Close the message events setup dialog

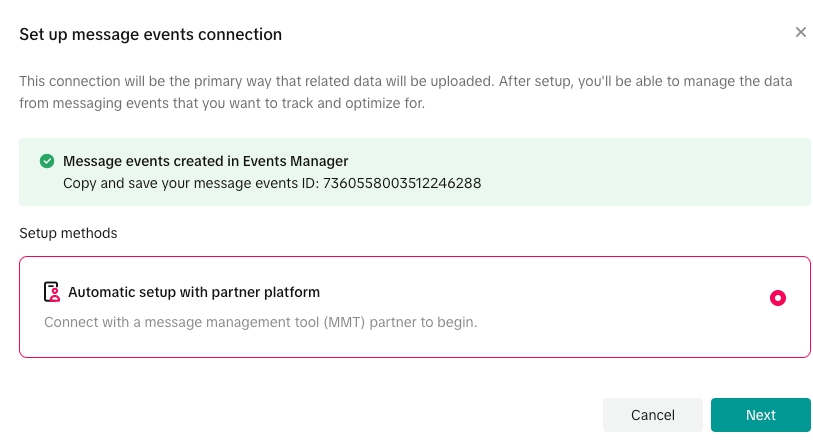(x=800, y=32)
